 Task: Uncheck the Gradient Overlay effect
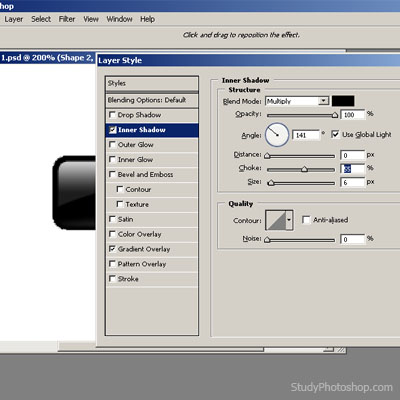pos(112,249)
